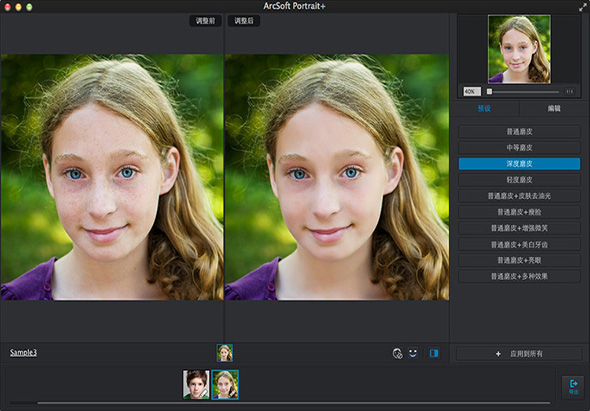This screenshot has width=590, height=411.
Task: Click the fit-to-window icon beside zoom slider
Action: [x=570, y=91]
